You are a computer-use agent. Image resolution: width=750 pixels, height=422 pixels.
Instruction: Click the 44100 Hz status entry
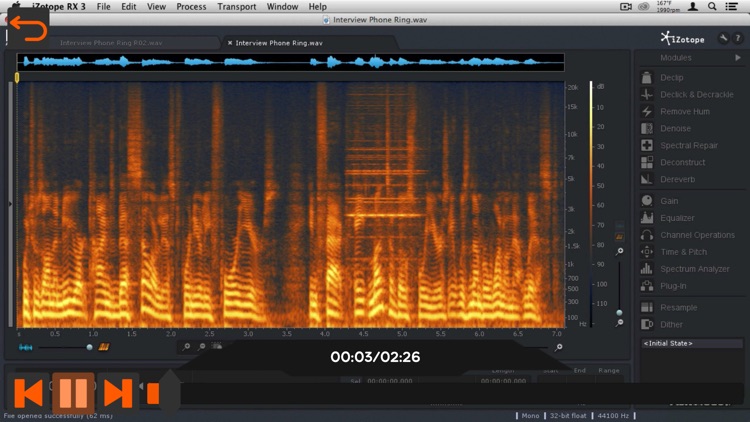(613, 416)
